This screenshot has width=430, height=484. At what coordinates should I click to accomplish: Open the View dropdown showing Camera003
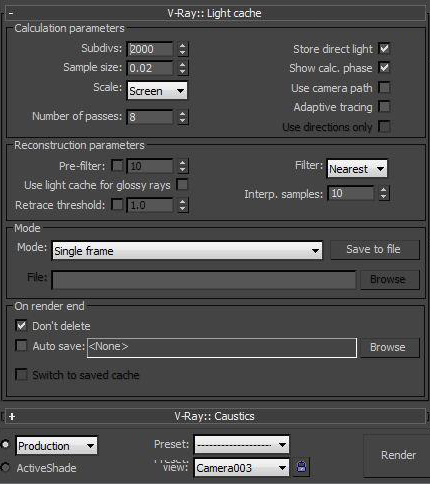pyautogui.click(x=242, y=468)
